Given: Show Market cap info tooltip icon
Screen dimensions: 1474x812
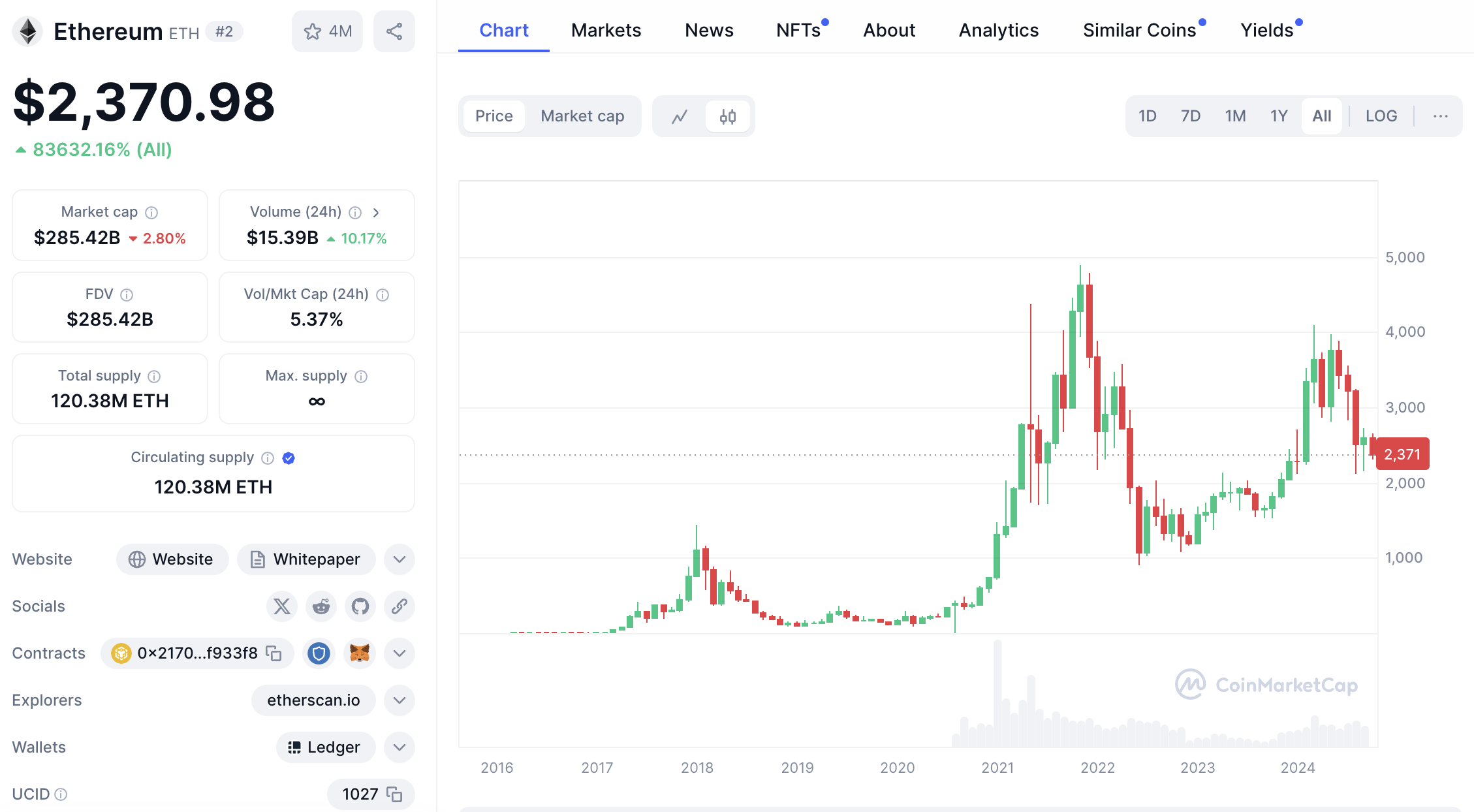Looking at the screenshot, I should pyautogui.click(x=151, y=213).
